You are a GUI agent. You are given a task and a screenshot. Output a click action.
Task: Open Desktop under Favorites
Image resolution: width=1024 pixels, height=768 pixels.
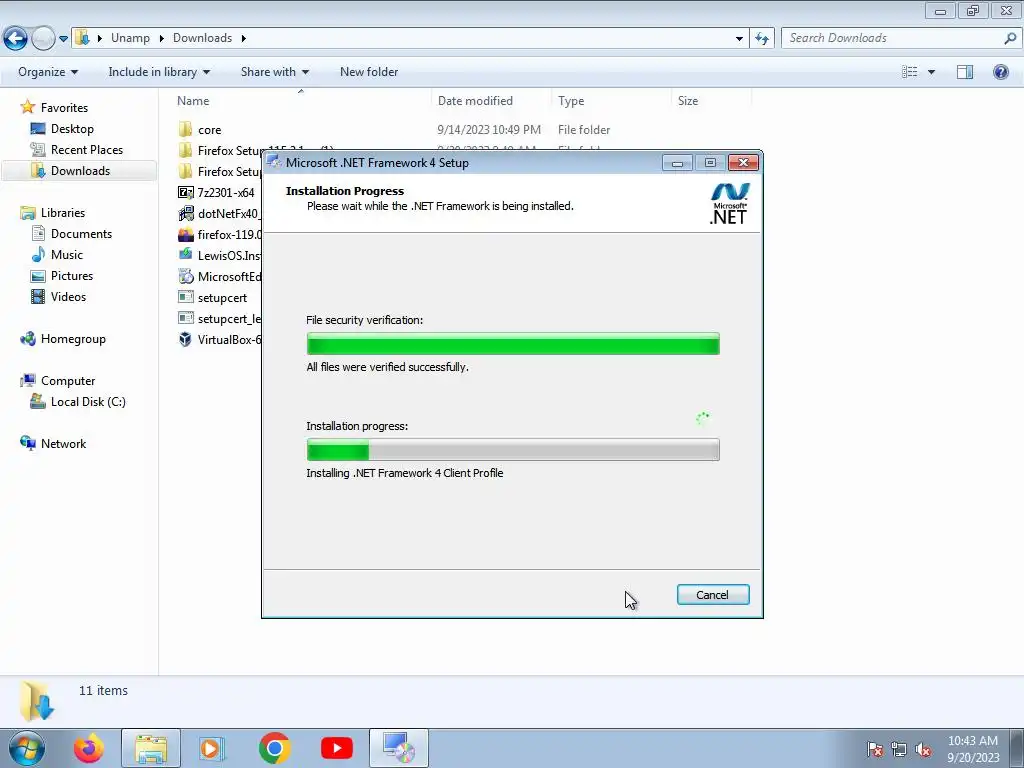tap(72, 129)
